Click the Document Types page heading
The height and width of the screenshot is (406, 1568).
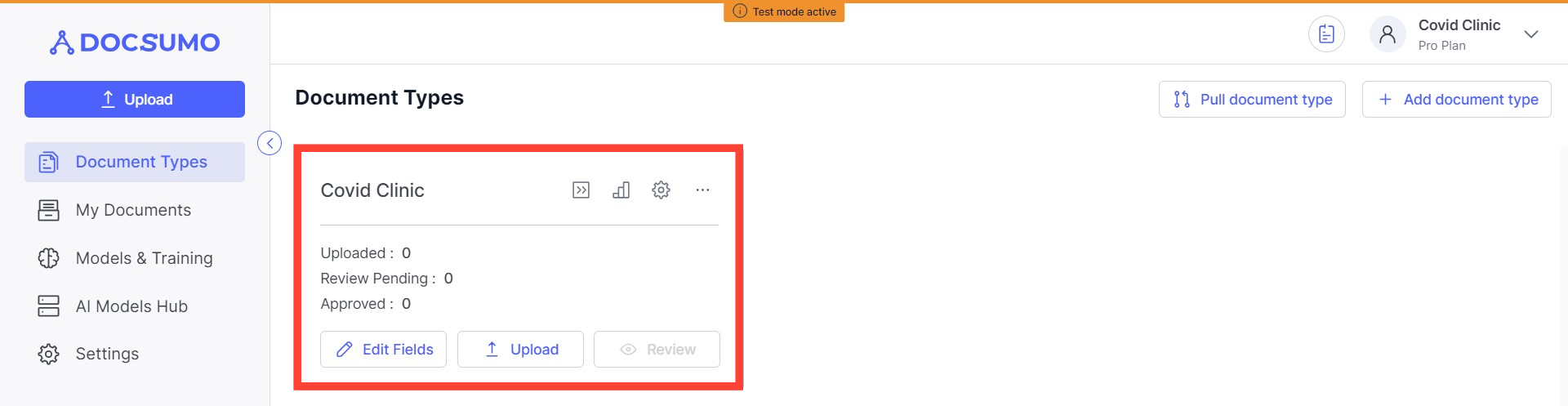pos(379,98)
